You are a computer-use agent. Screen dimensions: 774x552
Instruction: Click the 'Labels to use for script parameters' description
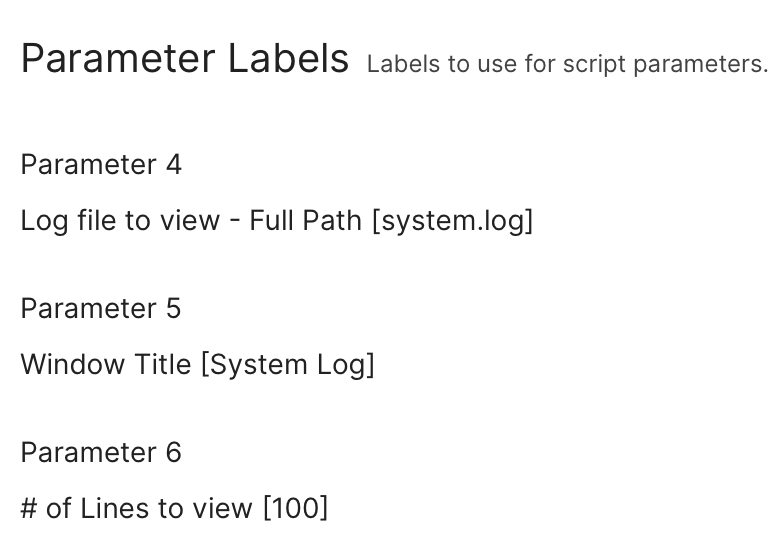pyautogui.click(x=567, y=64)
